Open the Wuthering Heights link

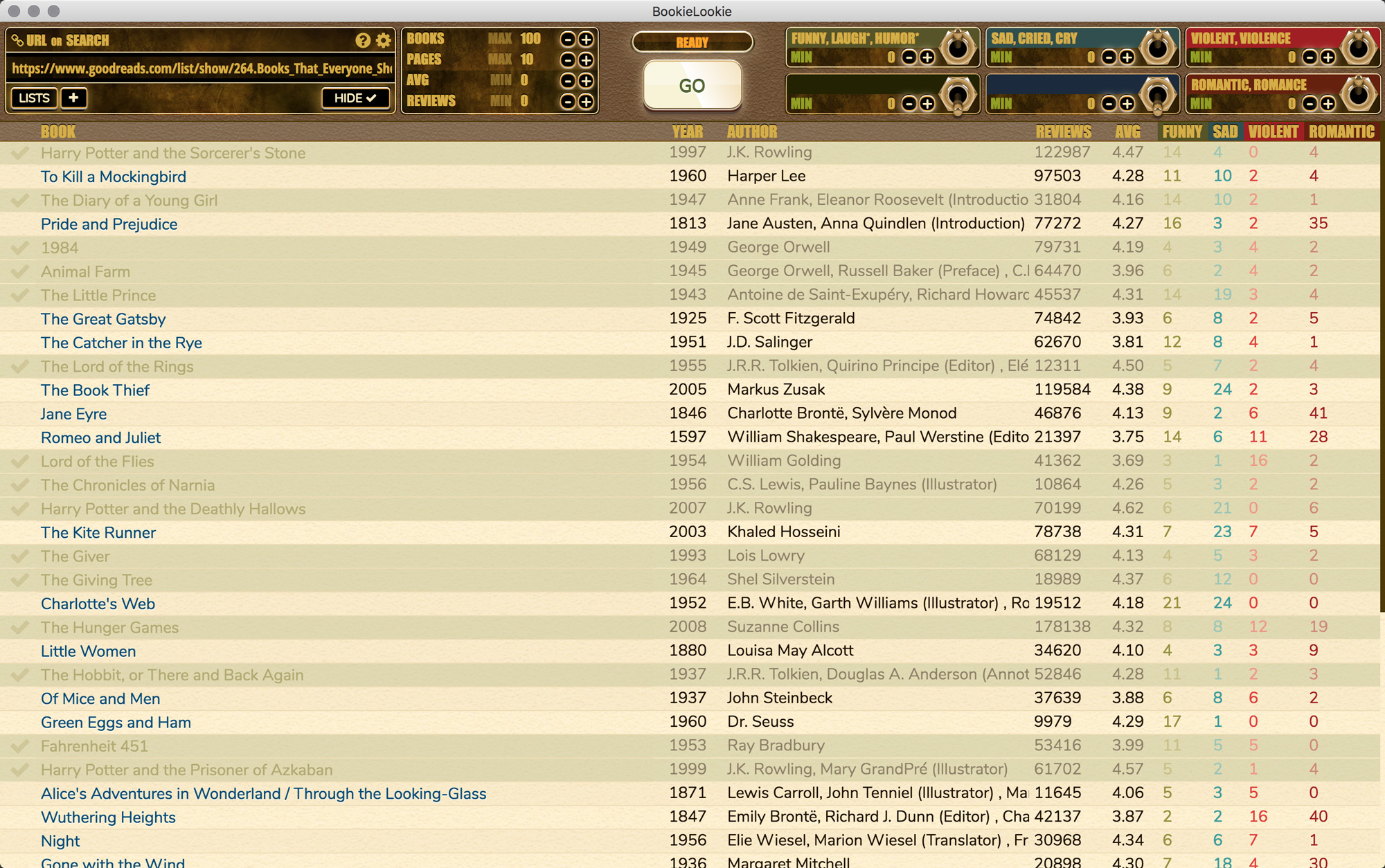tap(108, 817)
